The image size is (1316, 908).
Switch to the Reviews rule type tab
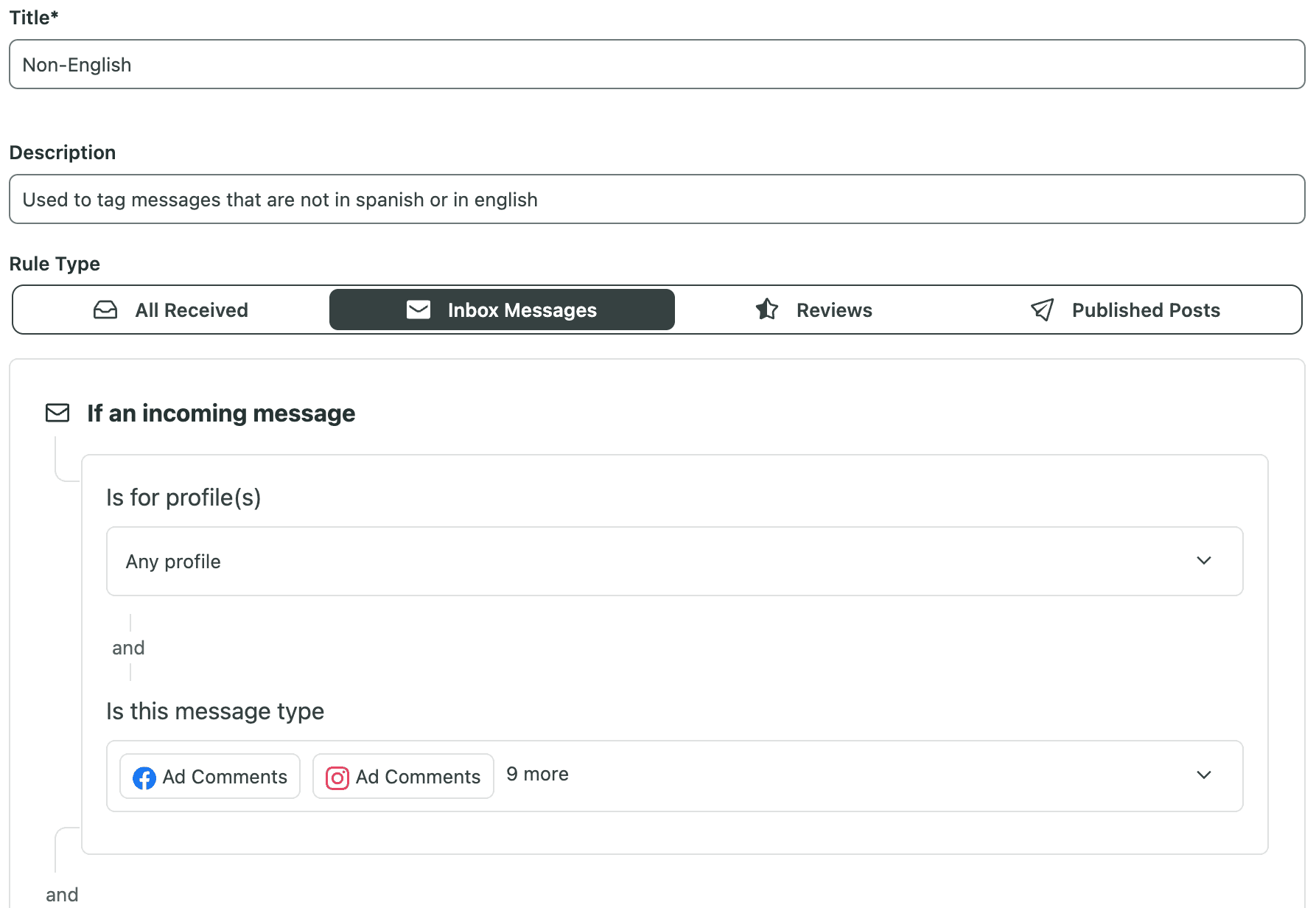(833, 310)
